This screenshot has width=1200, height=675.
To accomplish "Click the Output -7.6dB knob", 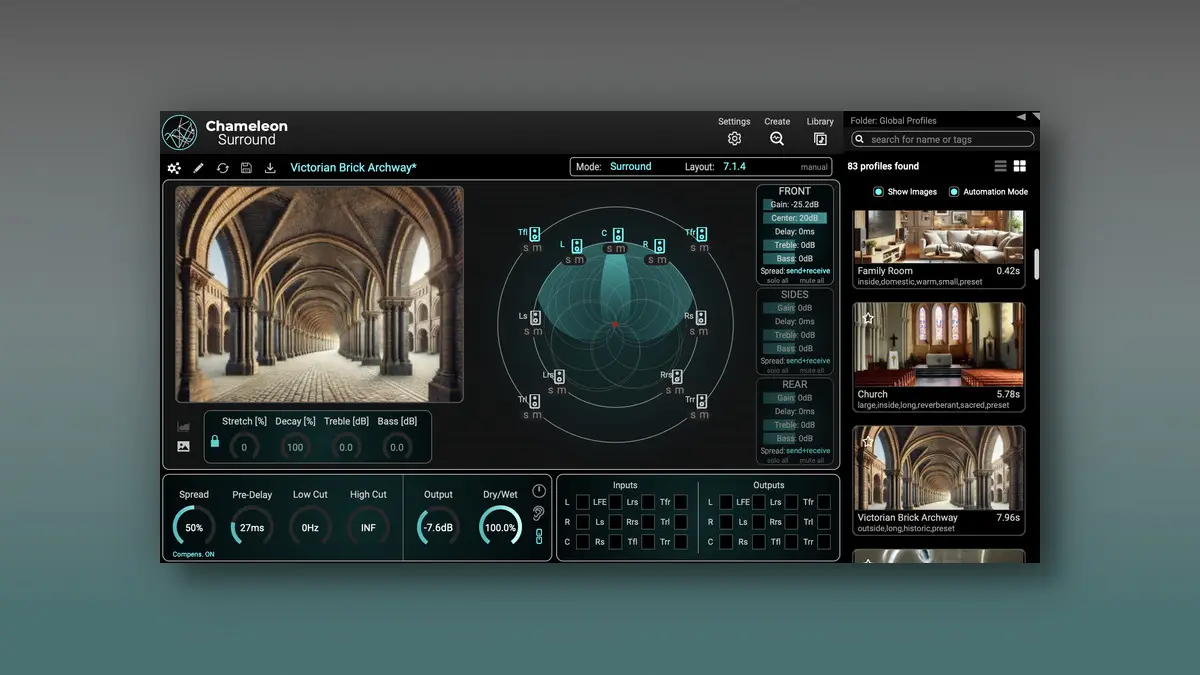I will coord(438,527).
